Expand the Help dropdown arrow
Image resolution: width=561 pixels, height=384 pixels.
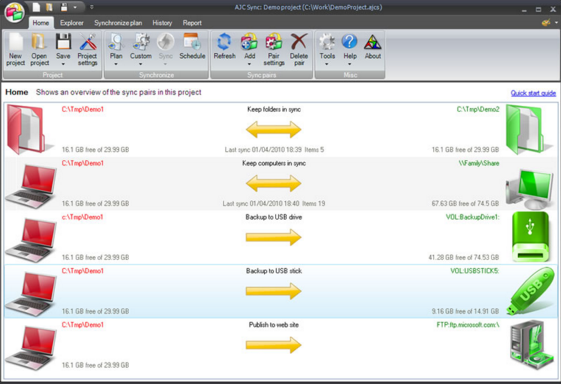(x=350, y=64)
